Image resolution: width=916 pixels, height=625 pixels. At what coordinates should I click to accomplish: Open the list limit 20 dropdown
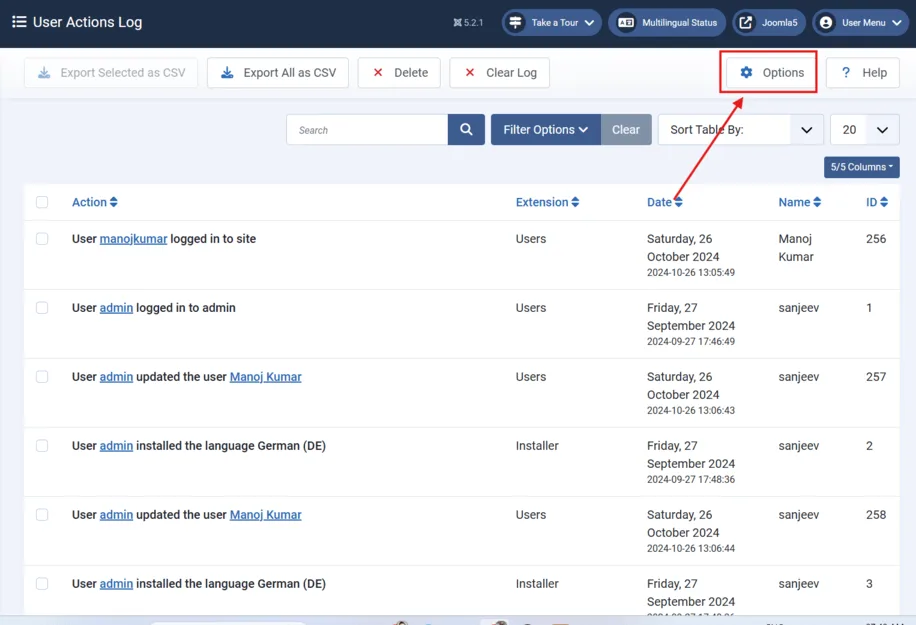[865, 130]
